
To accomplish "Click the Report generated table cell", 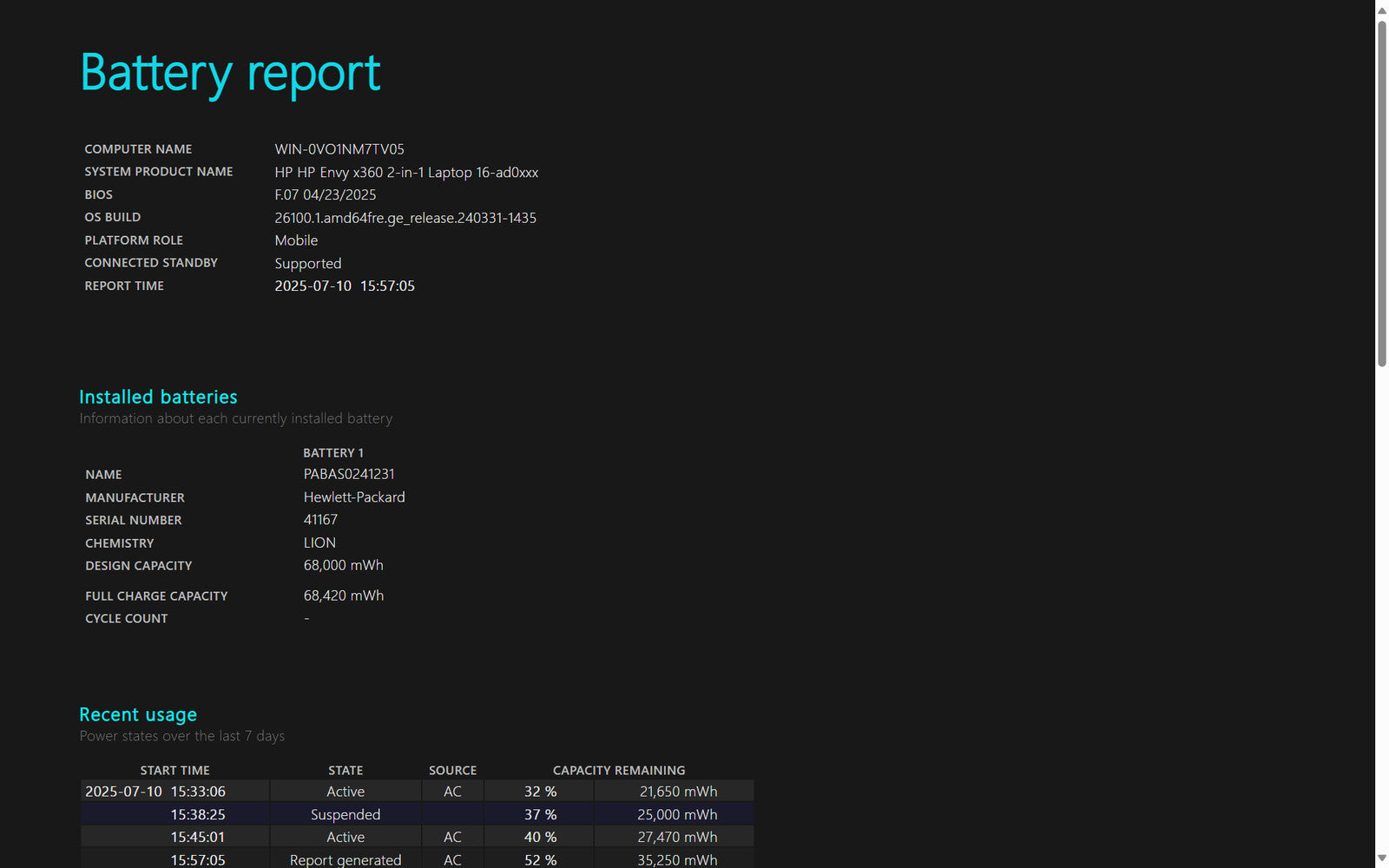I will [x=346, y=859].
